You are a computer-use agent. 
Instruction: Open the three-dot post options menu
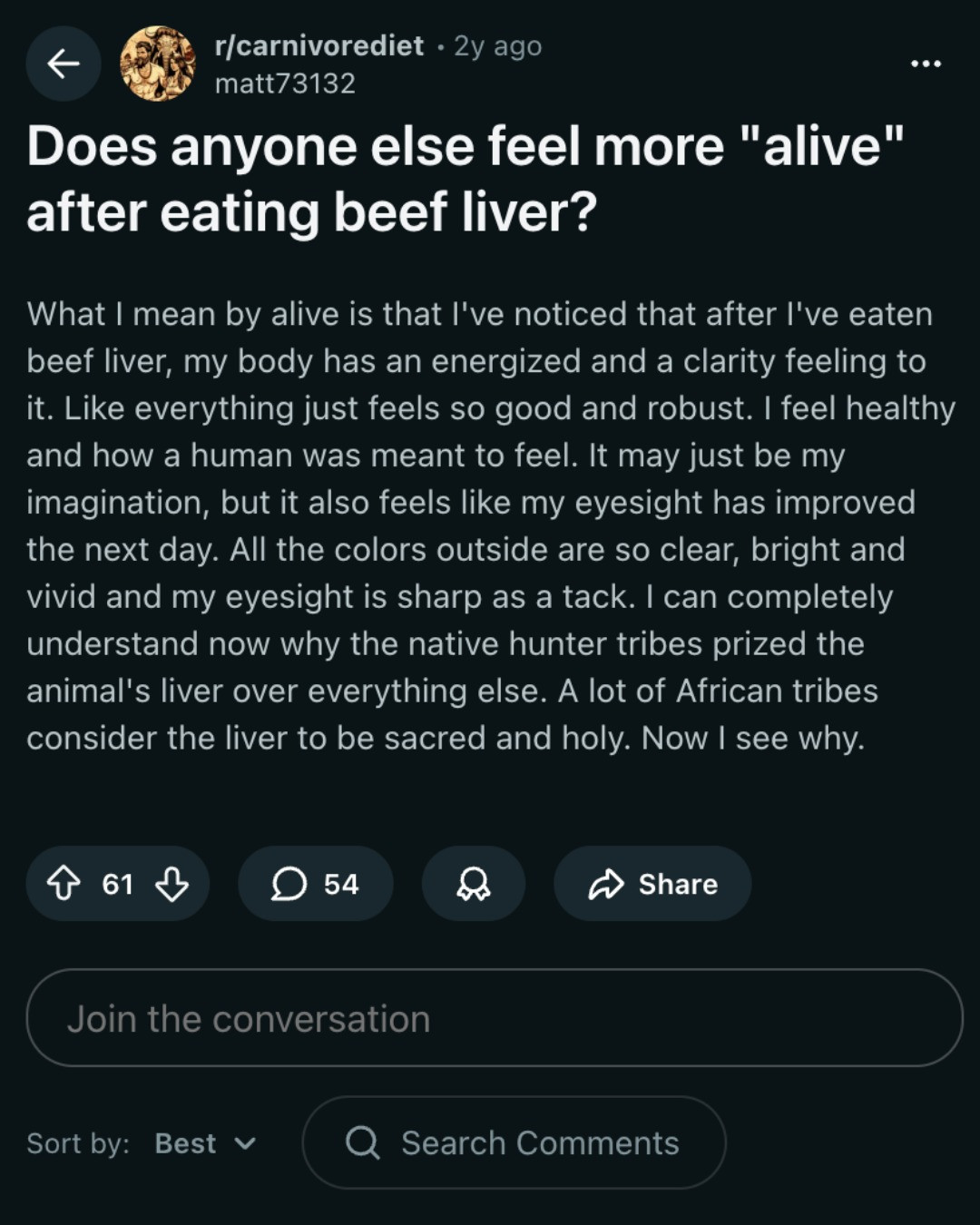926,64
